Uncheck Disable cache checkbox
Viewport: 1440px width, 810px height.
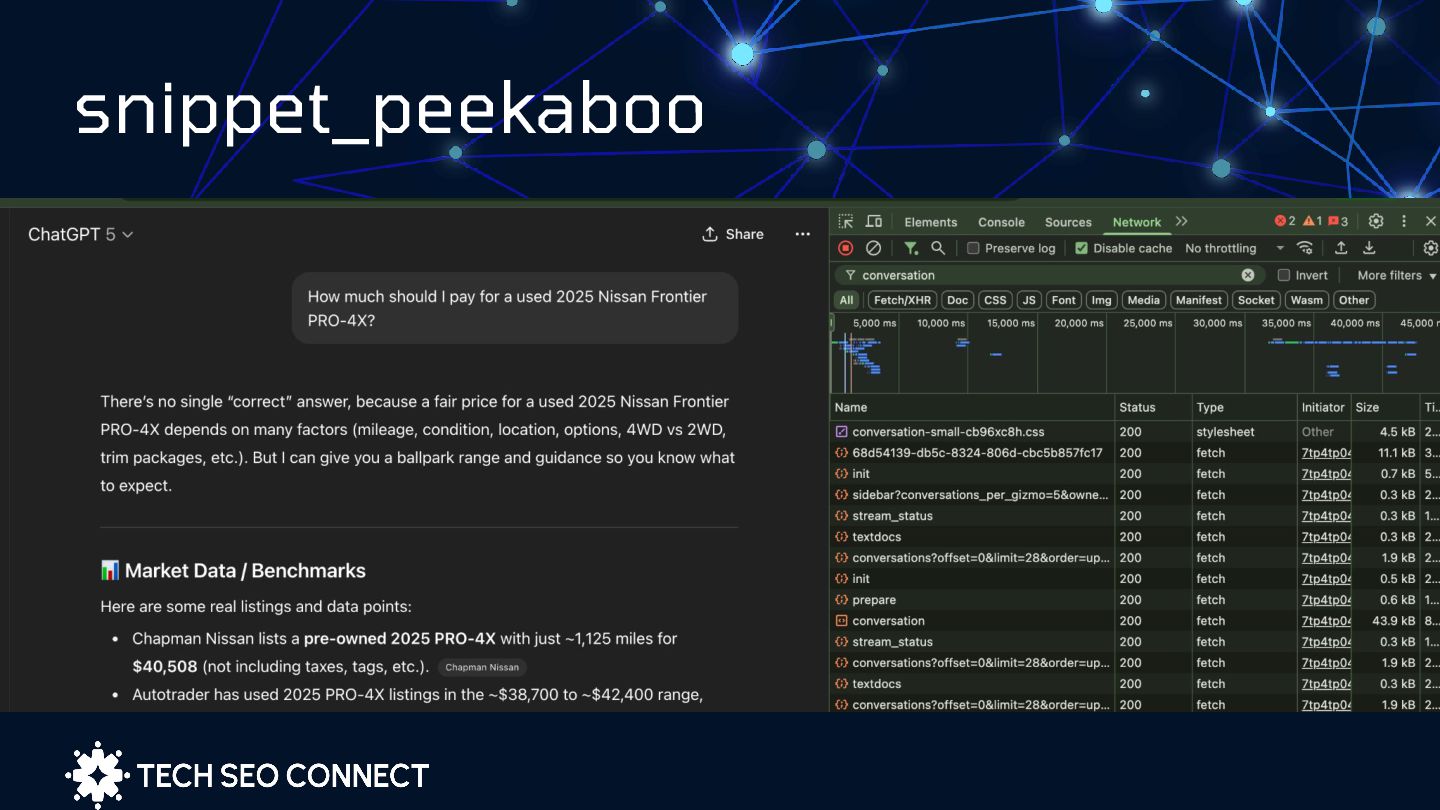pyautogui.click(x=1081, y=248)
